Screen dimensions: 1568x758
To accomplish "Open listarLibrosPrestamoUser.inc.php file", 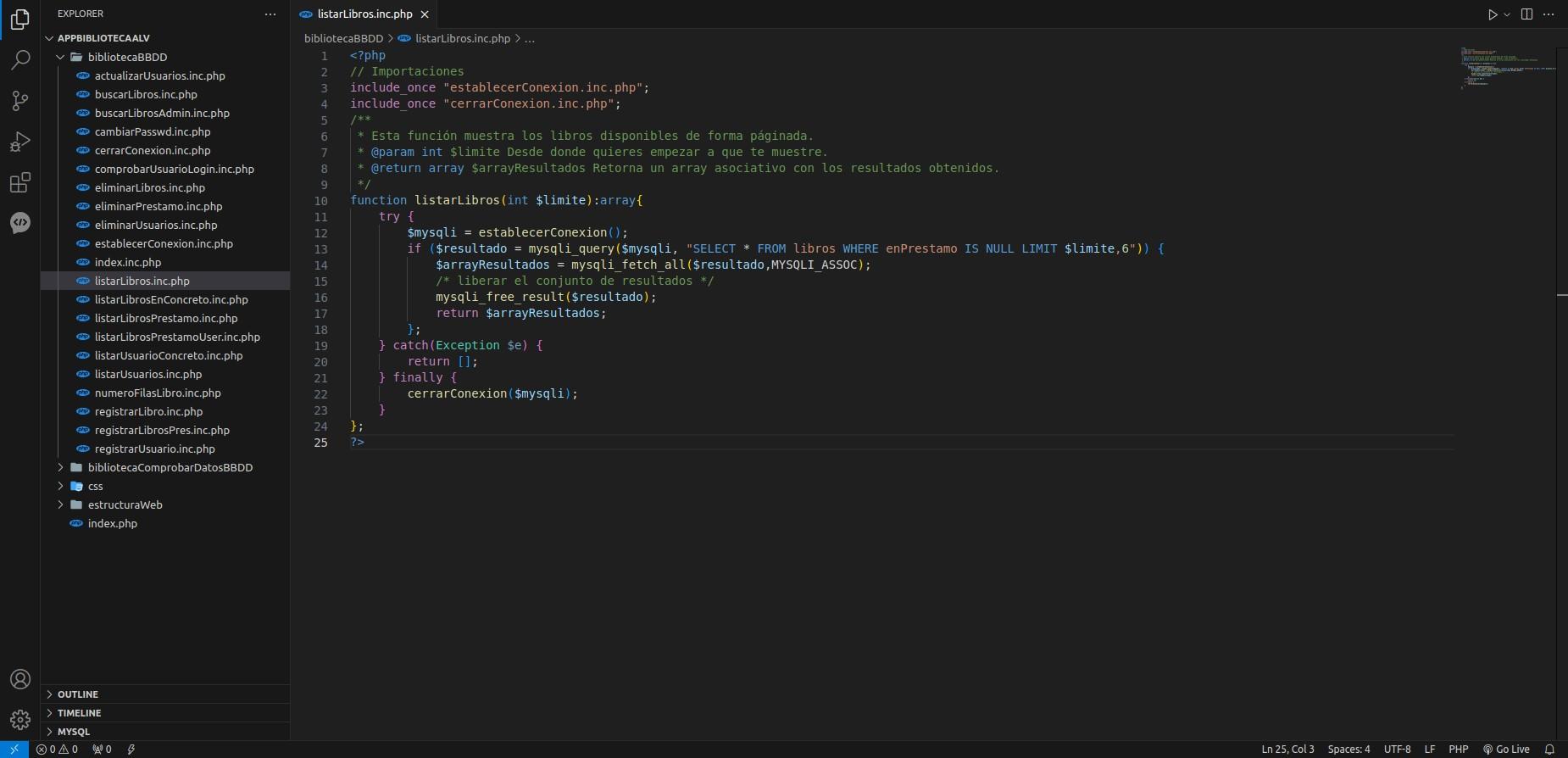I will tap(165, 337).
